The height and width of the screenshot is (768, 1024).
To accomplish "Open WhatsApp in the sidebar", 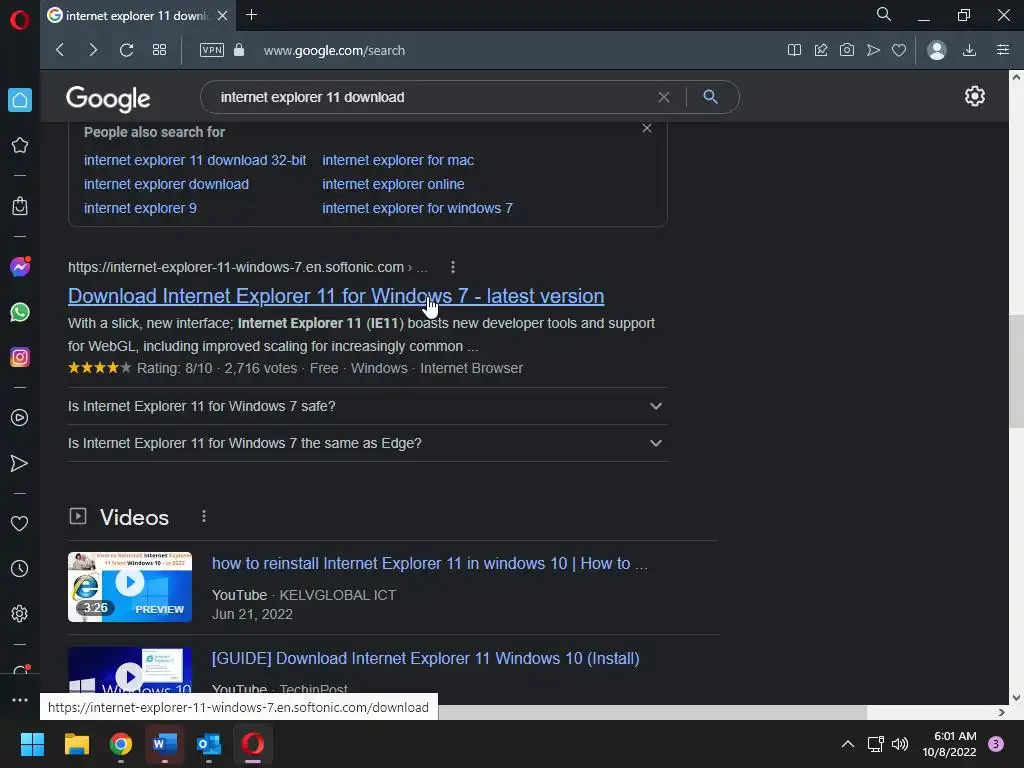I will click(20, 312).
